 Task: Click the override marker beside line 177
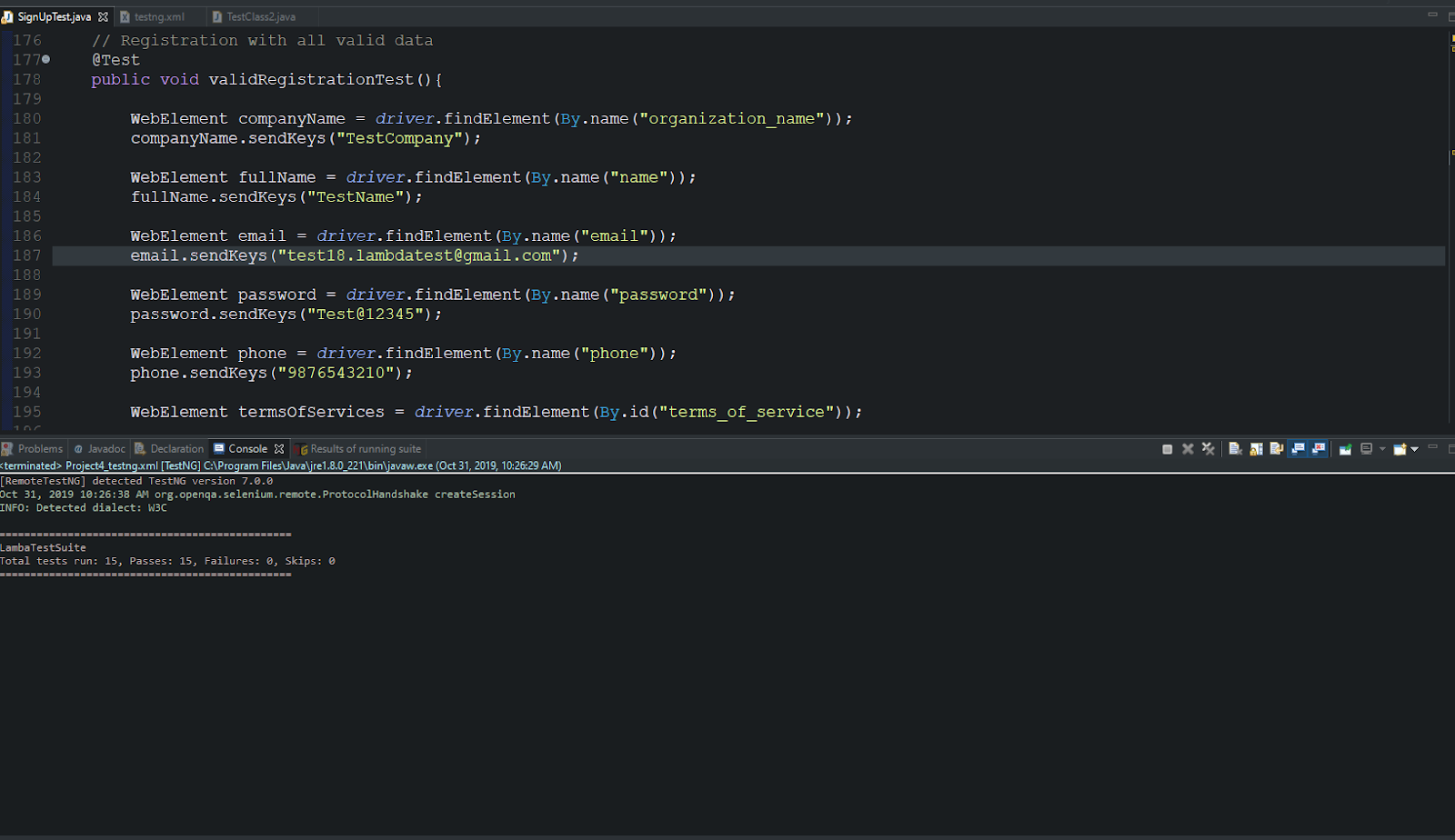coord(46,59)
